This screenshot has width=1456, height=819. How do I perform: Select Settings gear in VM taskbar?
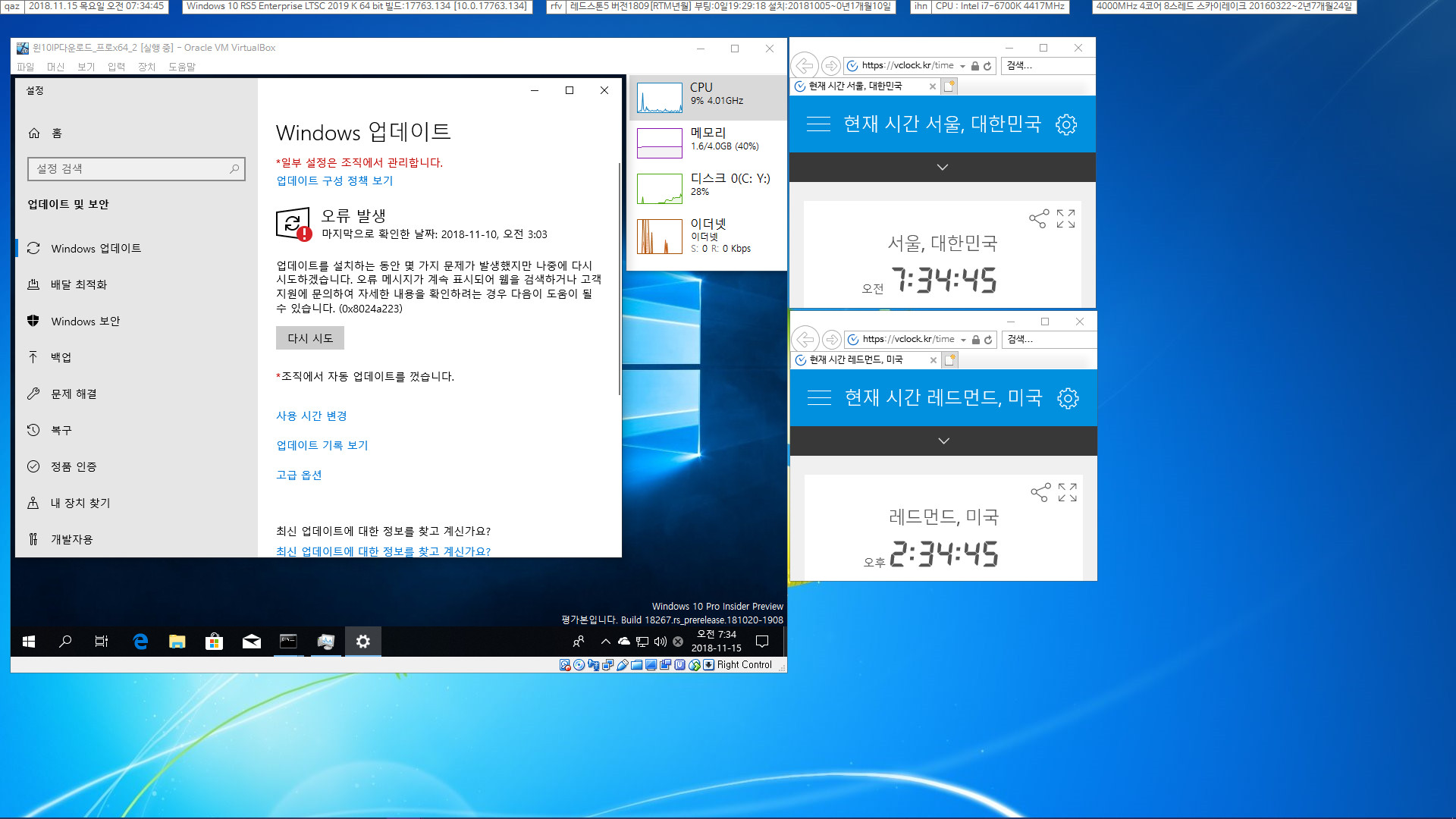pyautogui.click(x=363, y=642)
